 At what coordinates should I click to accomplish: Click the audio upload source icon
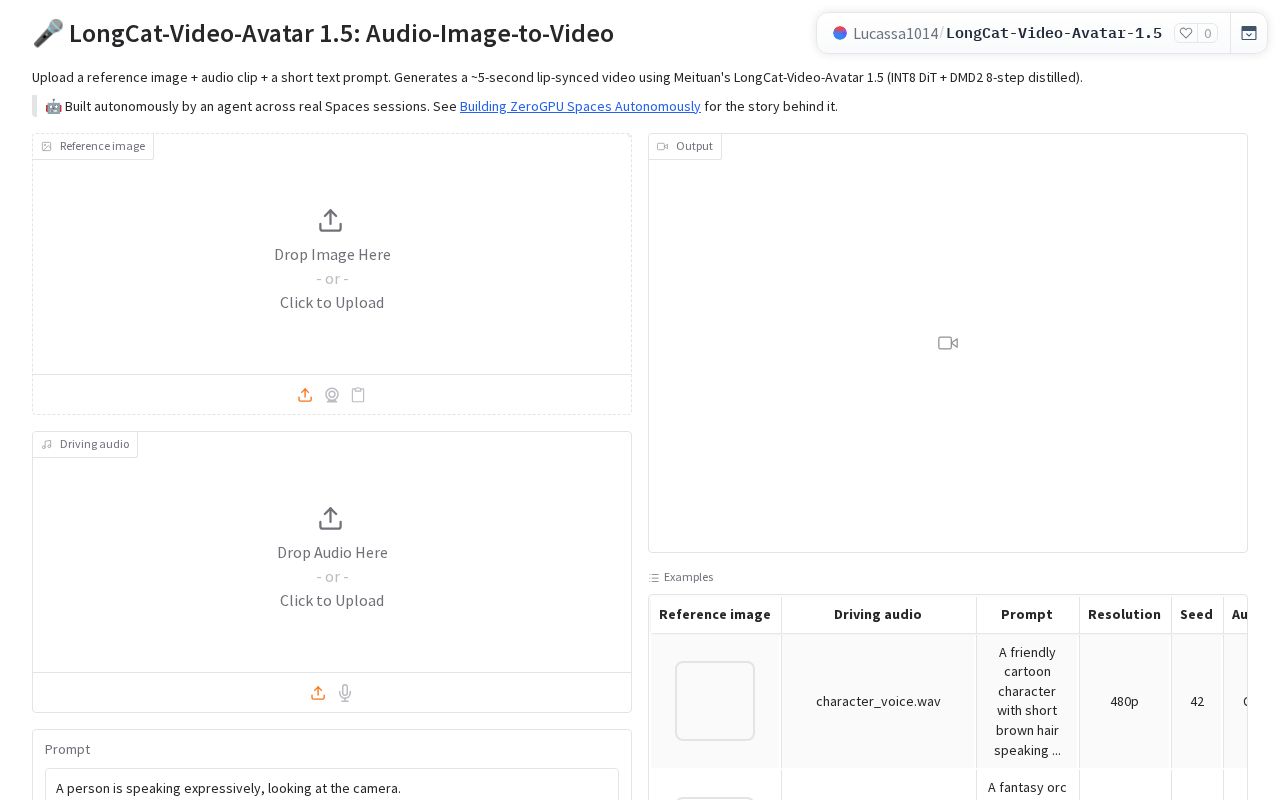[318, 693]
